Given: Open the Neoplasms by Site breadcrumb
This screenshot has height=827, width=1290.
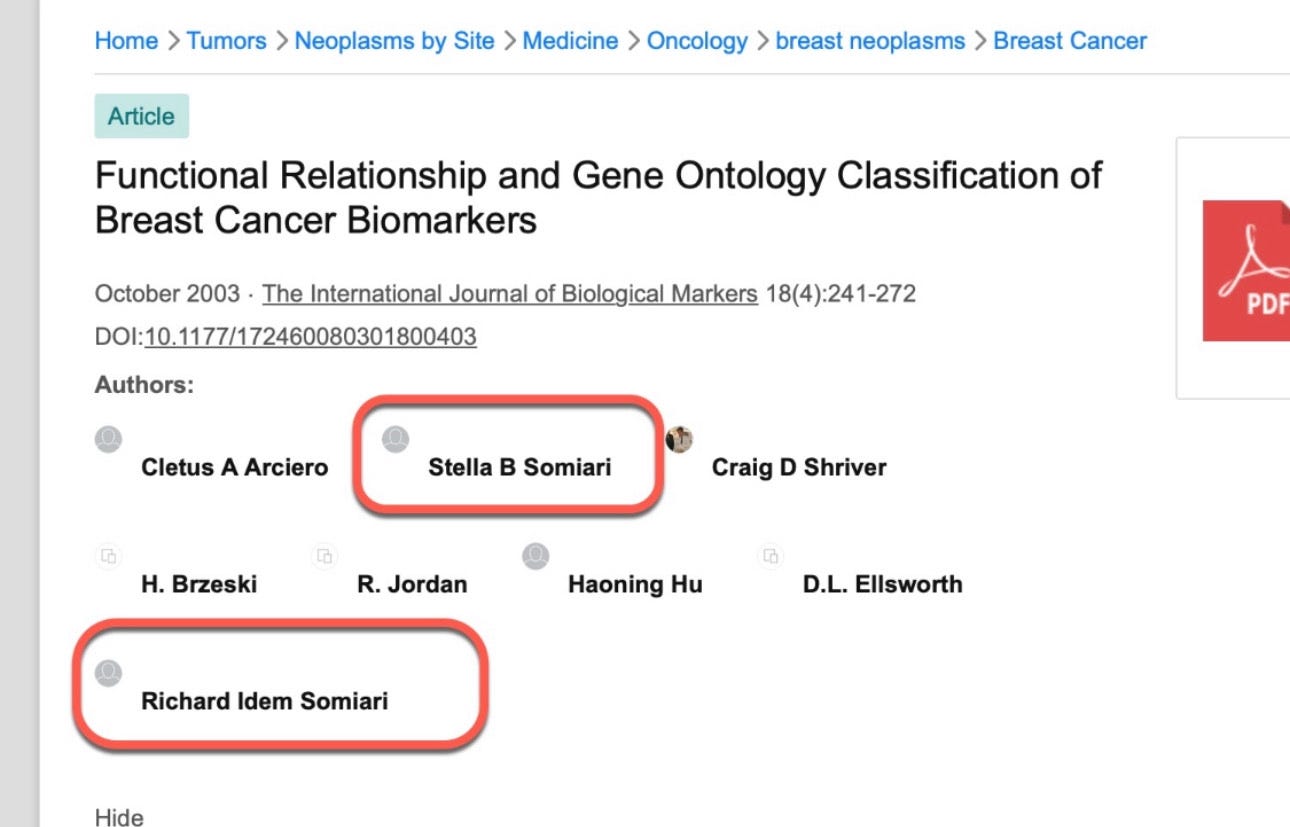Looking at the screenshot, I should pos(394,41).
